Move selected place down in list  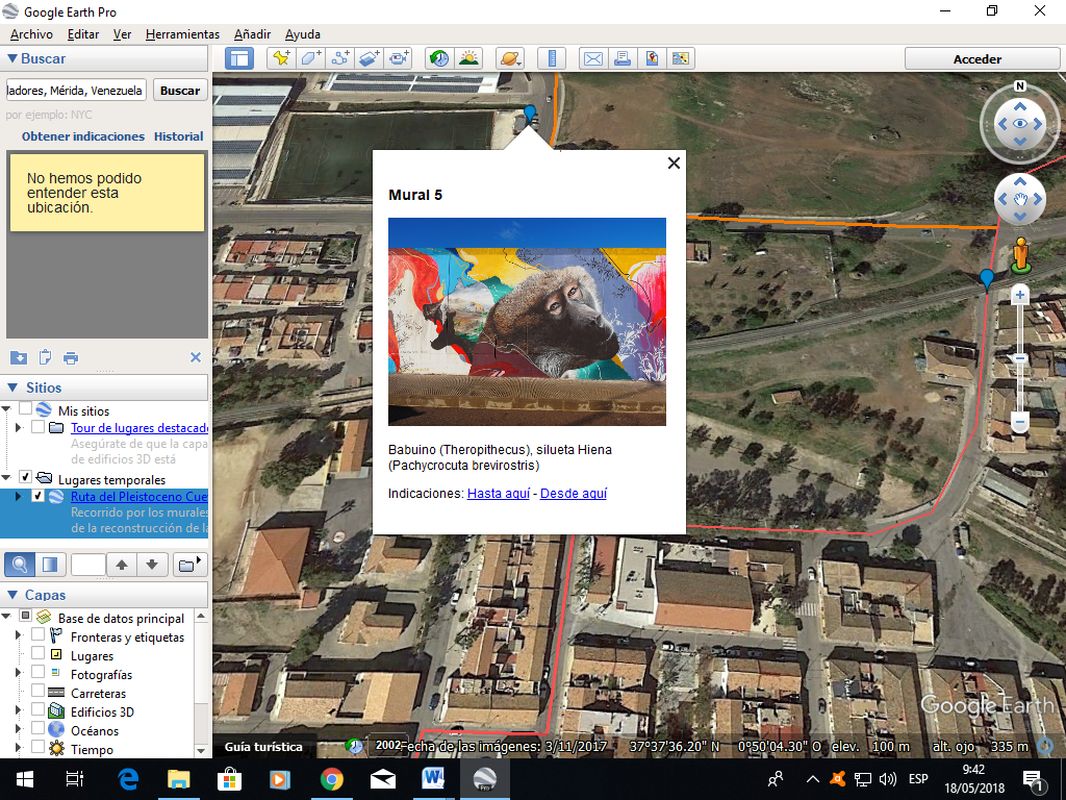[x=152, y=564]
